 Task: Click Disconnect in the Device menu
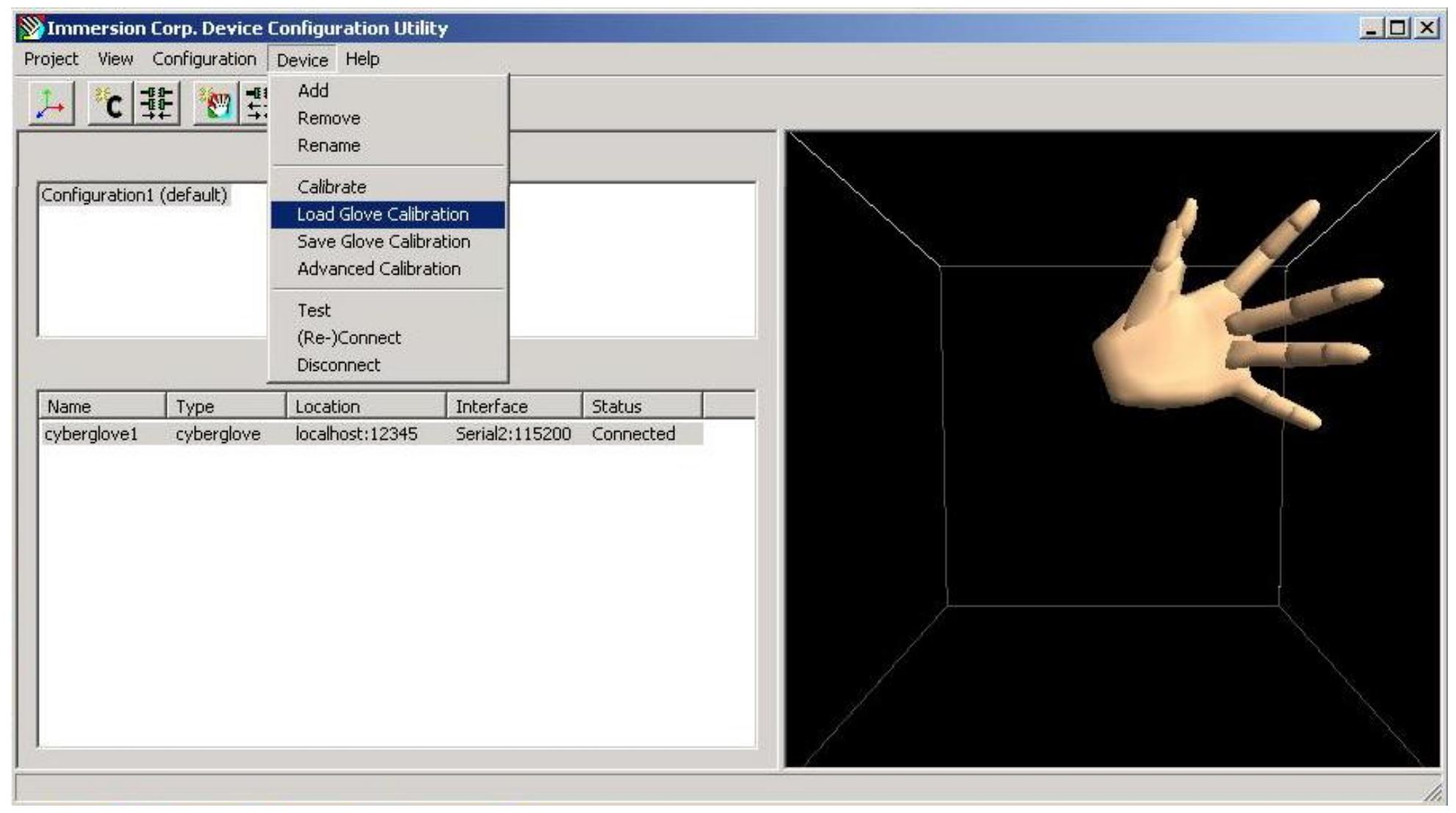(388, 365)
